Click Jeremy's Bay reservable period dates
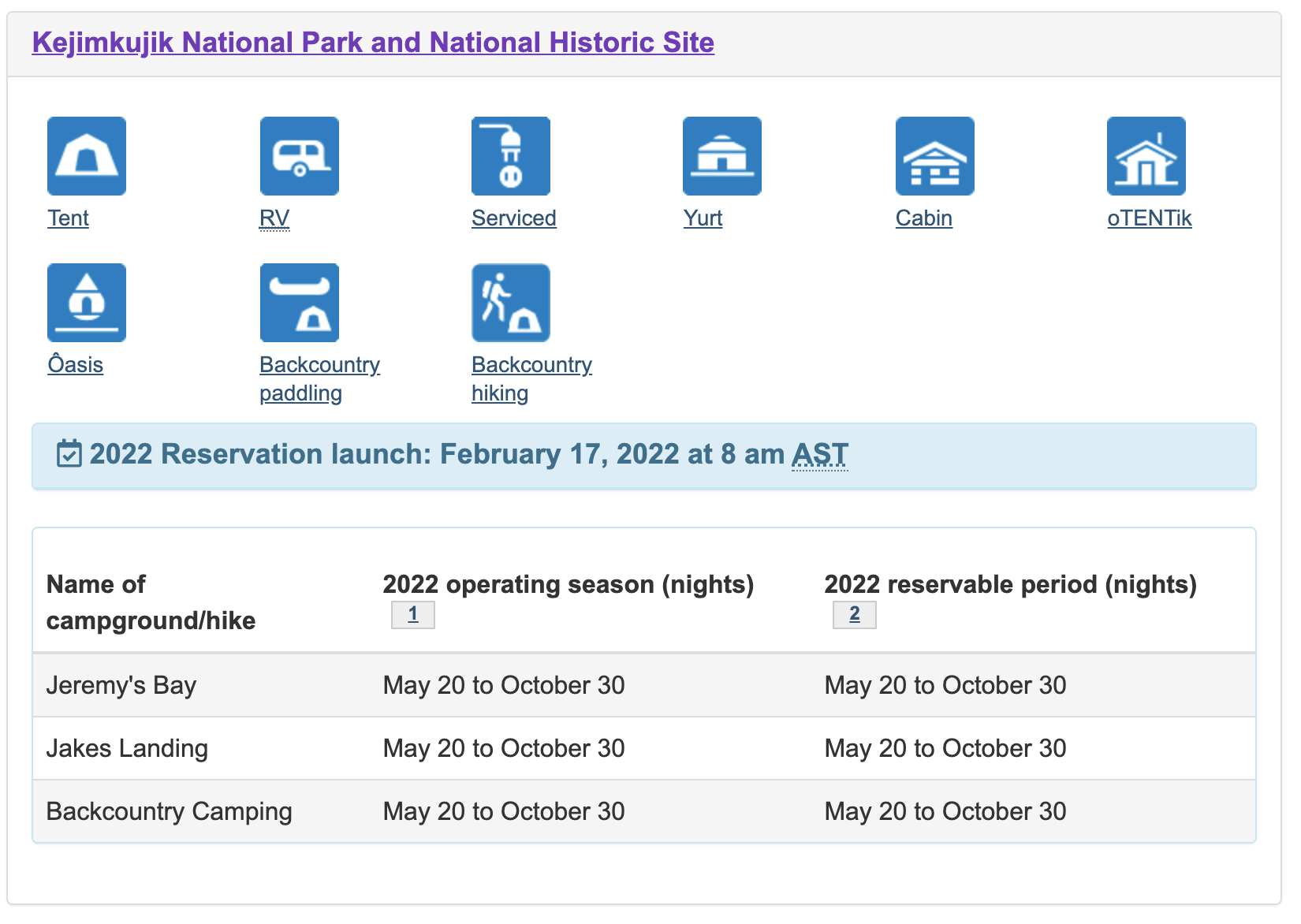1301x924 pixels. coord(945,685)
